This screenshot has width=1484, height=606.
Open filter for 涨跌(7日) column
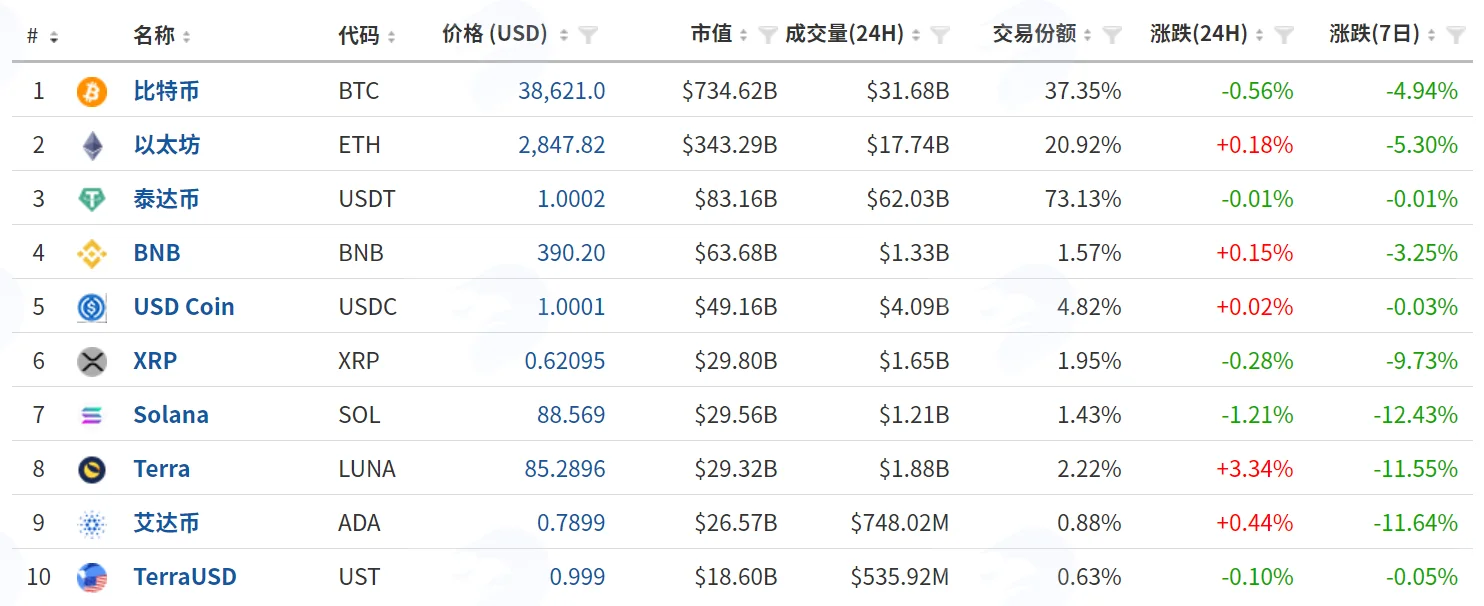(x=1457, y=36)
